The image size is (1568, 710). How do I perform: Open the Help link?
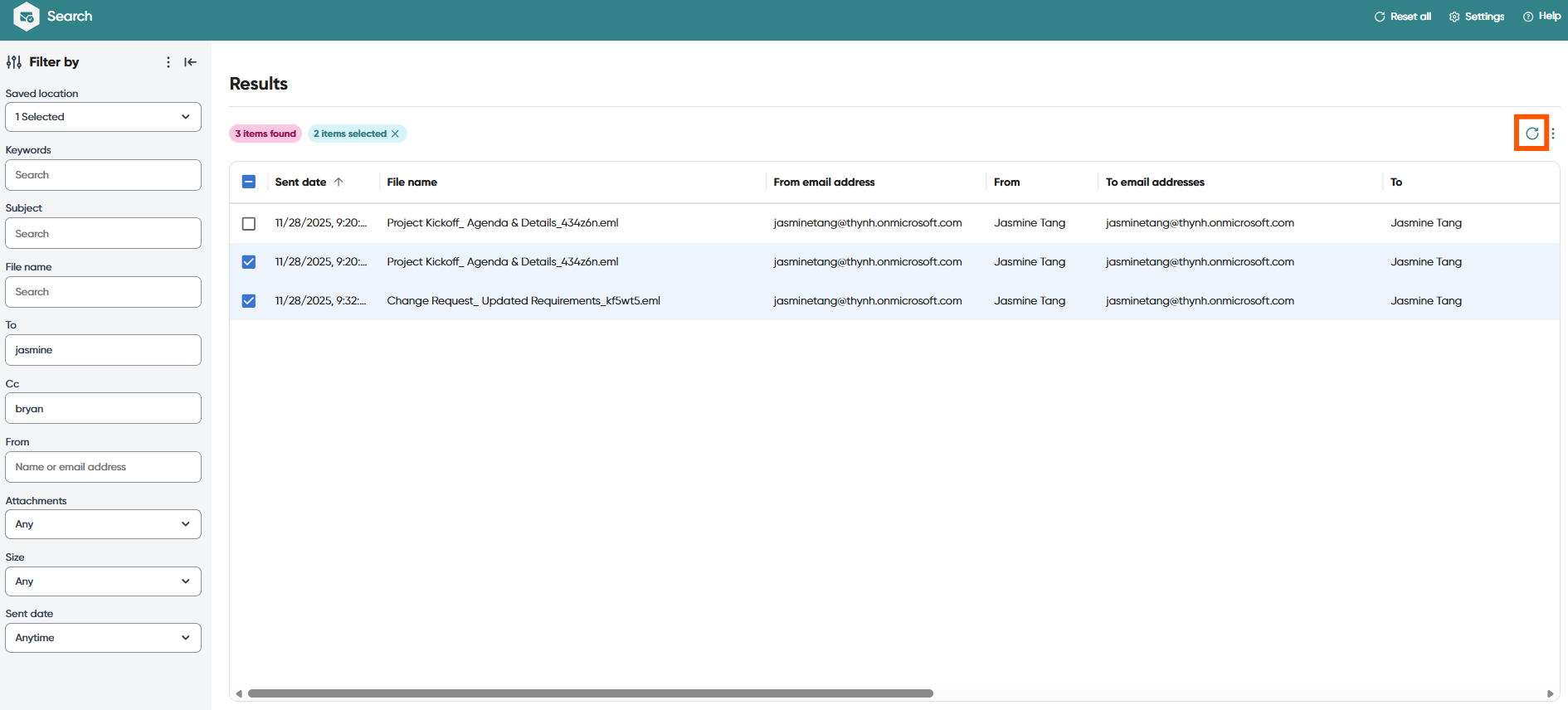click(x=1542, y=17)
